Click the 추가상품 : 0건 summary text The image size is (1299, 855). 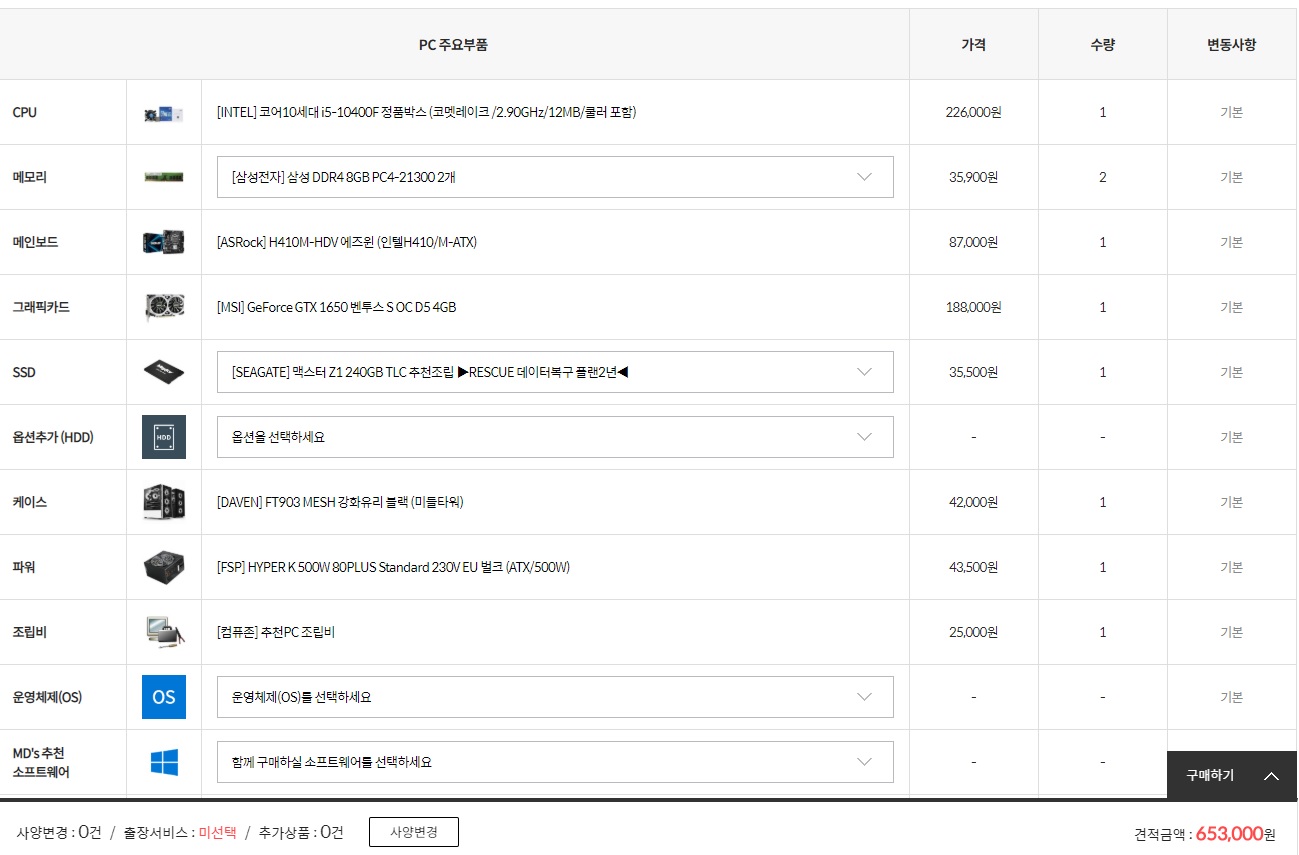301,832
